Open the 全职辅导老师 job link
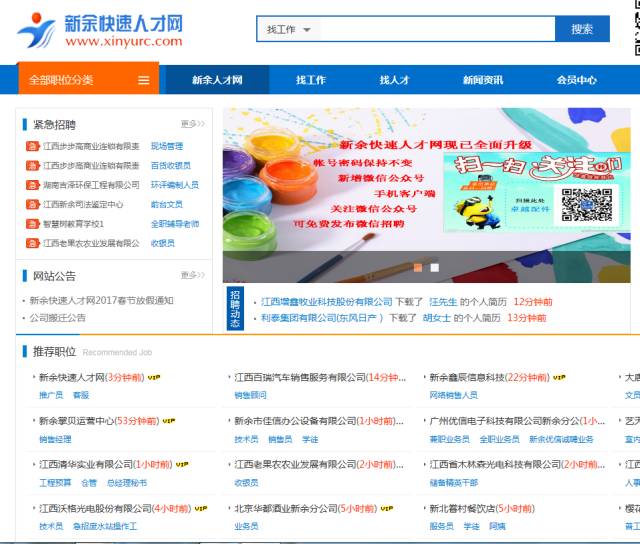Screen dimensions: 640x544 tap(175, 224)
